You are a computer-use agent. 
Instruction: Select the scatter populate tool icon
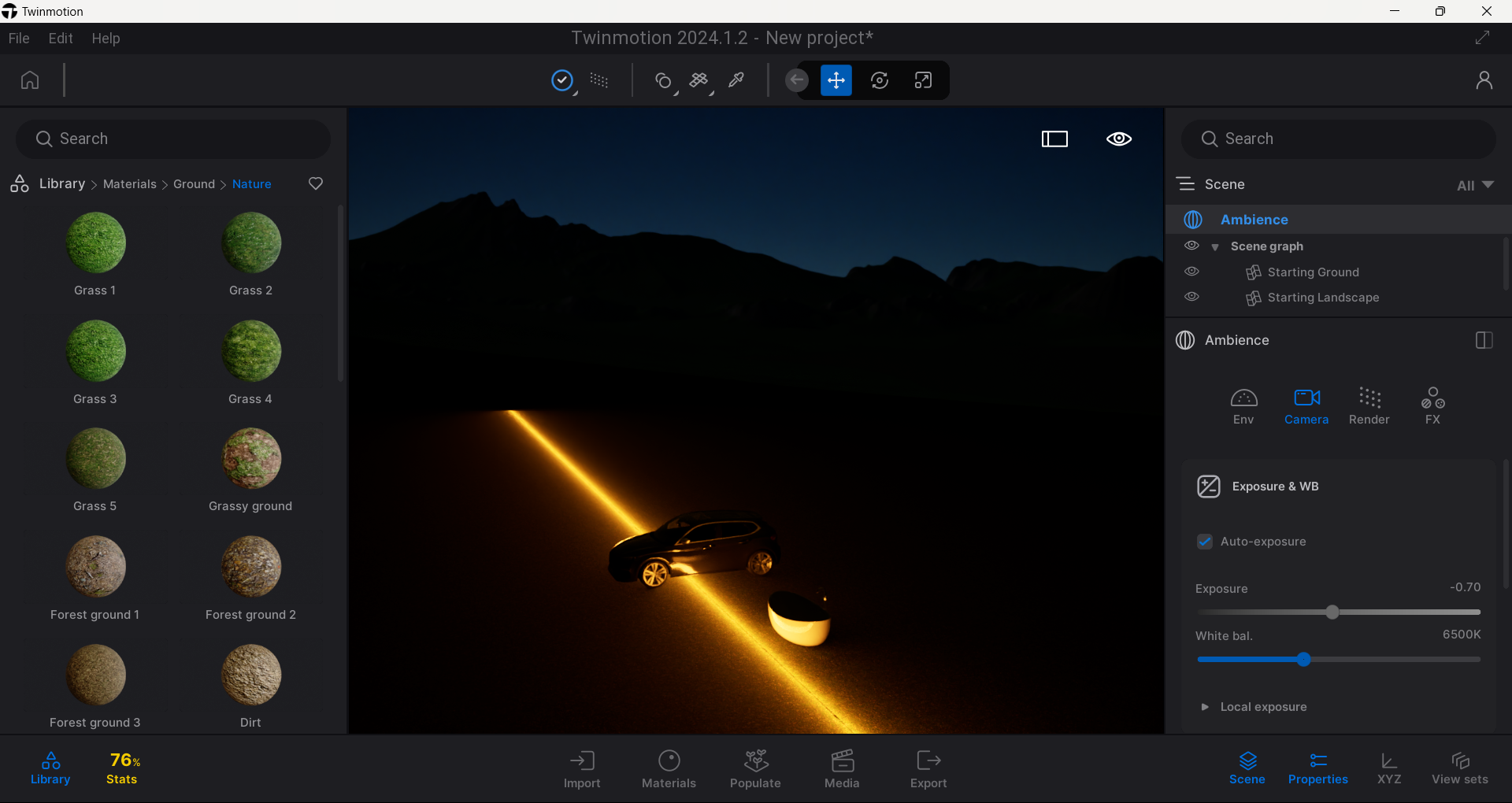coord(699,80)
